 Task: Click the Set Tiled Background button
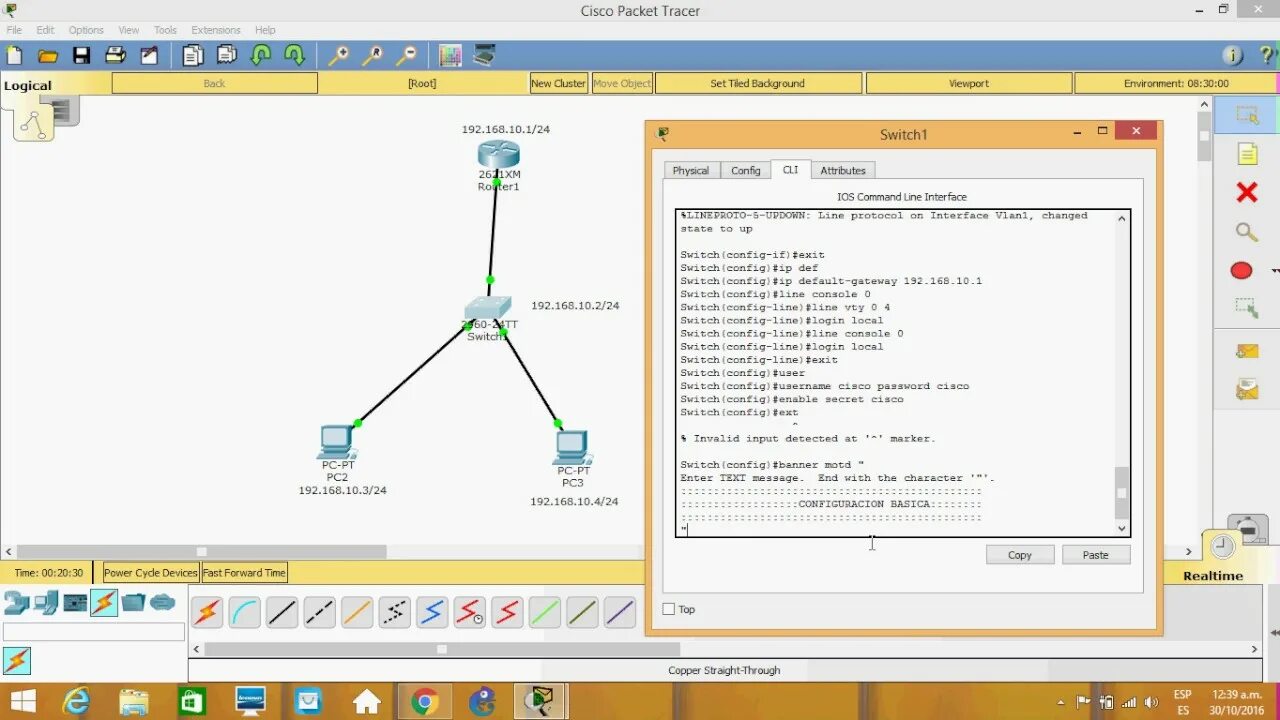tap(757, 83)
